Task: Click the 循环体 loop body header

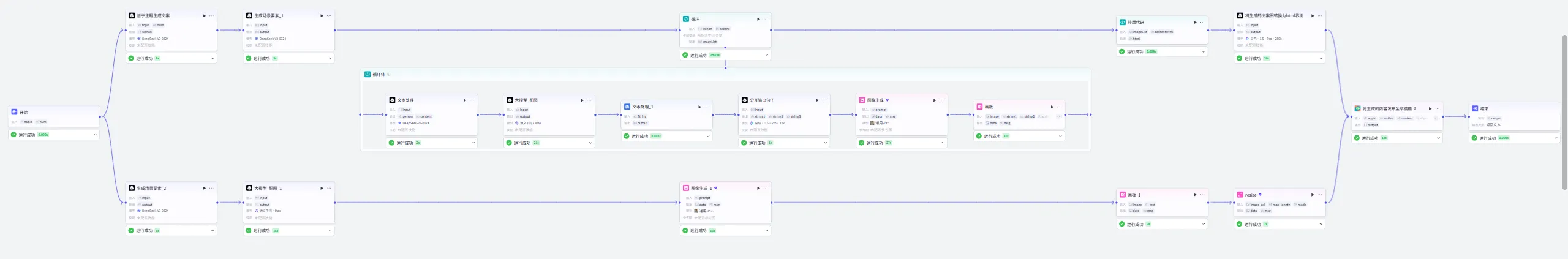Action: coord(379,75)
